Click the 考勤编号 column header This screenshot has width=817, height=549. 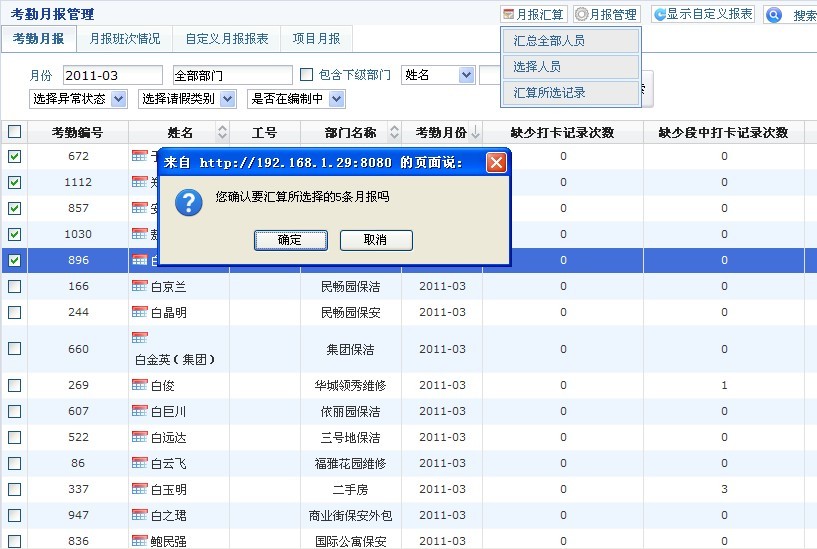[x=78, y=132]
